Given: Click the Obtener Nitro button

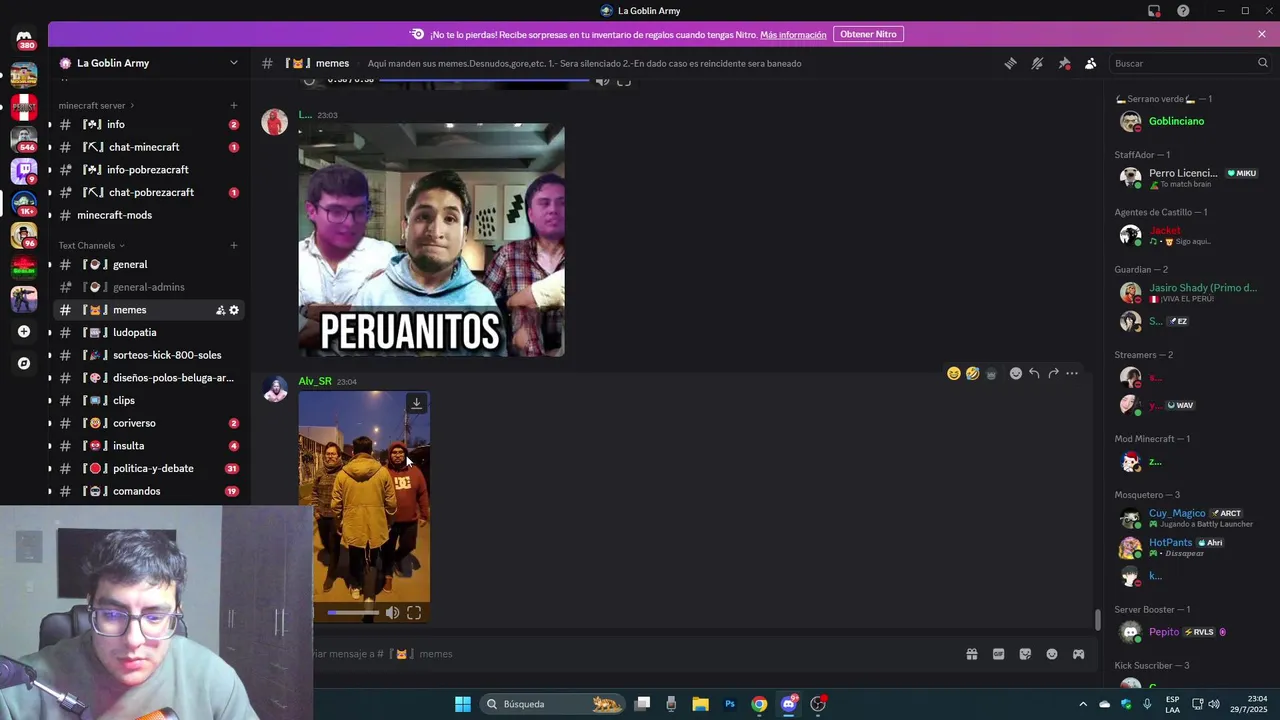Looking at the screenshot, I should click(868, 34).
